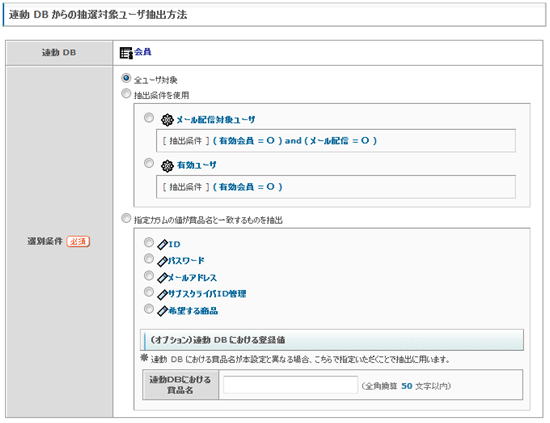Click the gear icon beside メール配信対象ユーザ
Image resolution: width=550 pixels, height=423 pixels.
tap(167, 120)
